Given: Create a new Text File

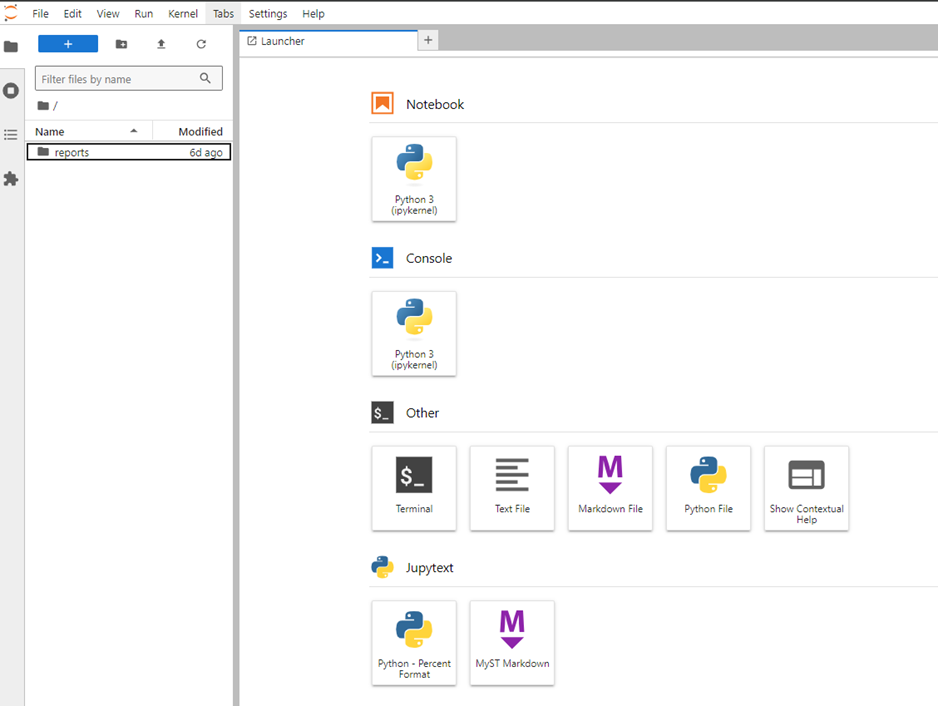Looking at the screenshot, I should coord(512,488).
